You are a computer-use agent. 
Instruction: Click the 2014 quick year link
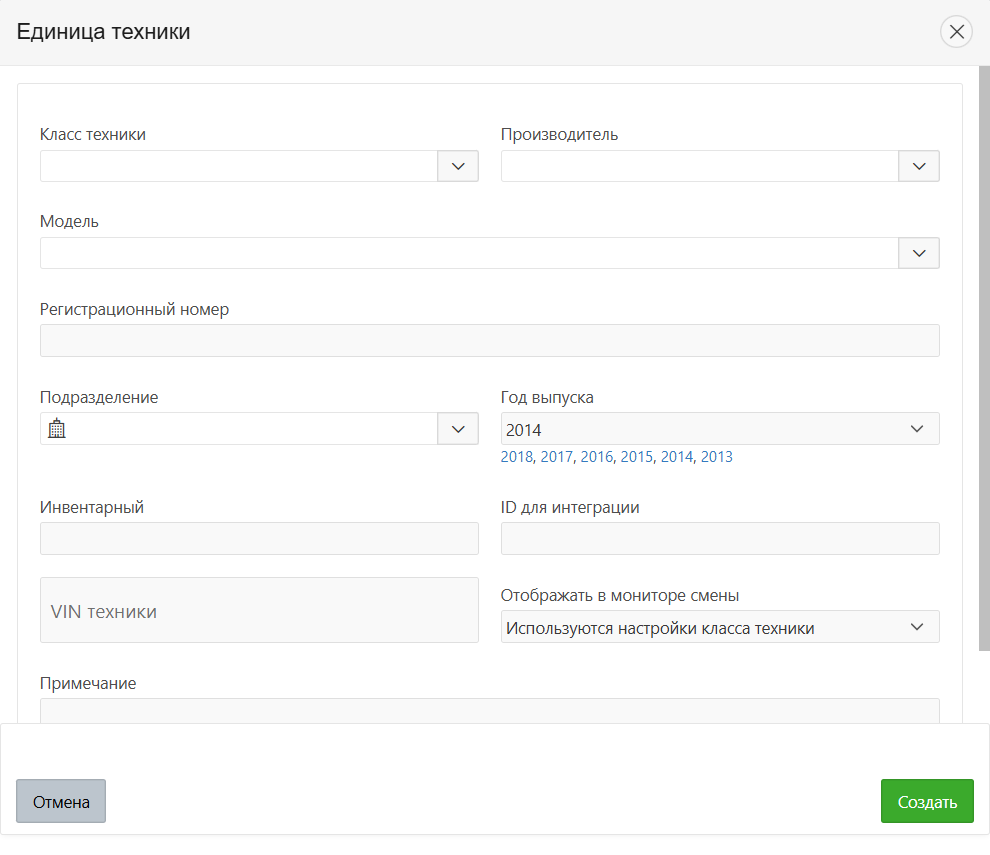pos(676,457)
